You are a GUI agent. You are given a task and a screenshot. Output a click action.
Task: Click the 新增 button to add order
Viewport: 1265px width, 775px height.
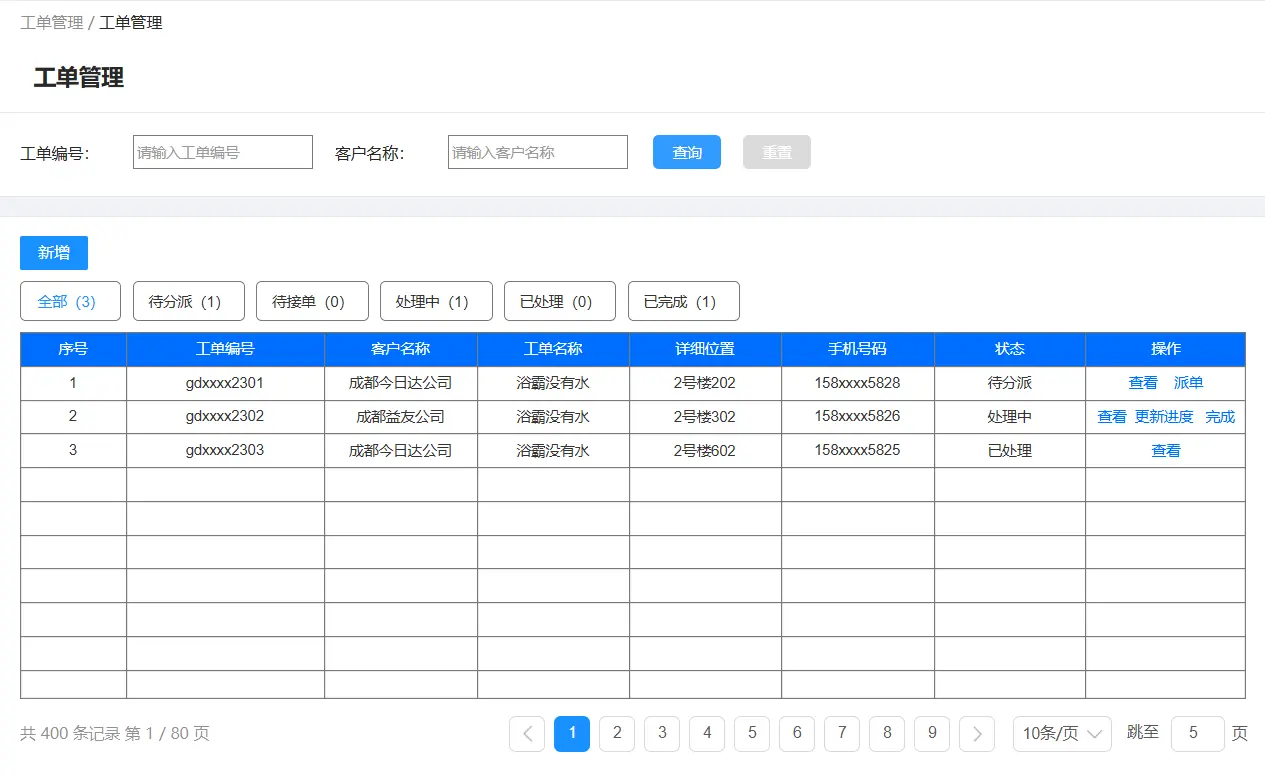pyautogui.click(x=54, y=253)
